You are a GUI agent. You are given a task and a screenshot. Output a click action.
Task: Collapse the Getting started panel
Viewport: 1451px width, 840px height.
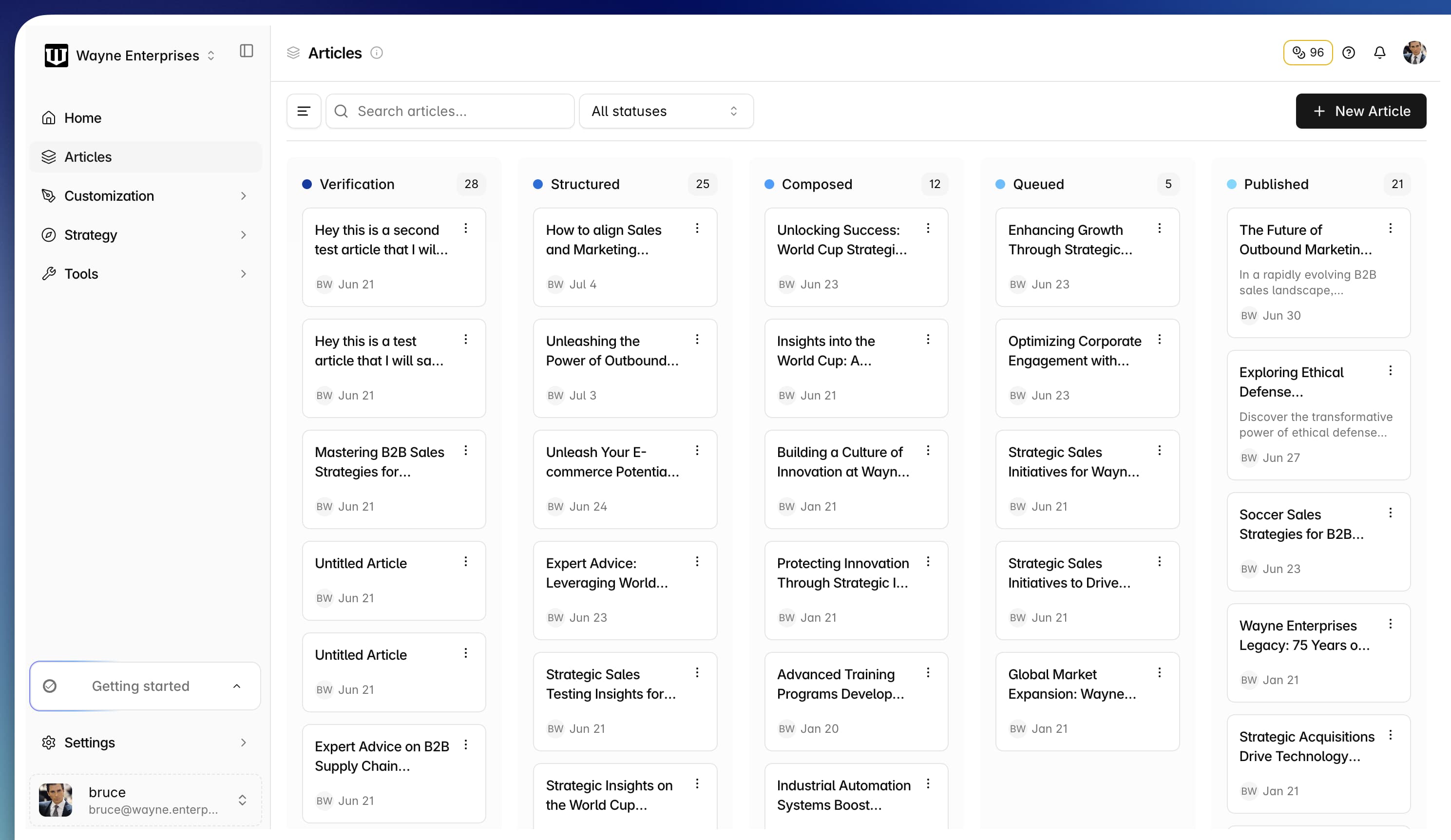click(x=237, y=686)
